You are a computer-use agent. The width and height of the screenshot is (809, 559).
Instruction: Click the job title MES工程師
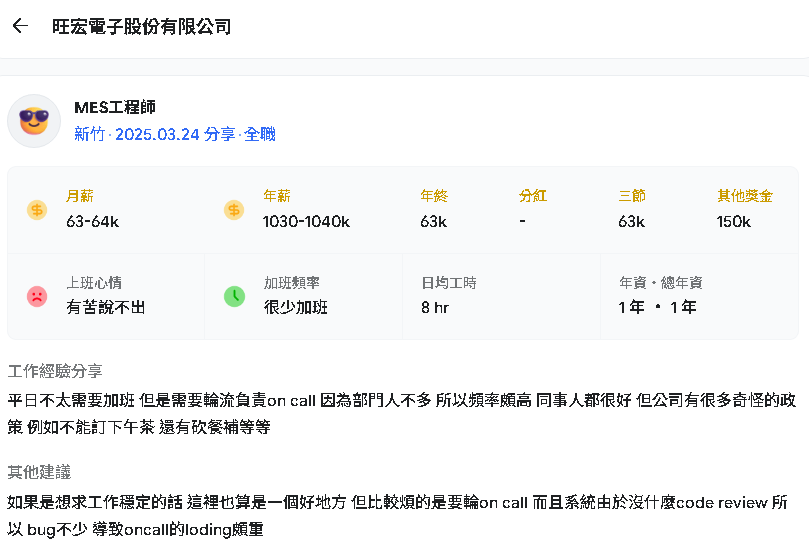115,107
